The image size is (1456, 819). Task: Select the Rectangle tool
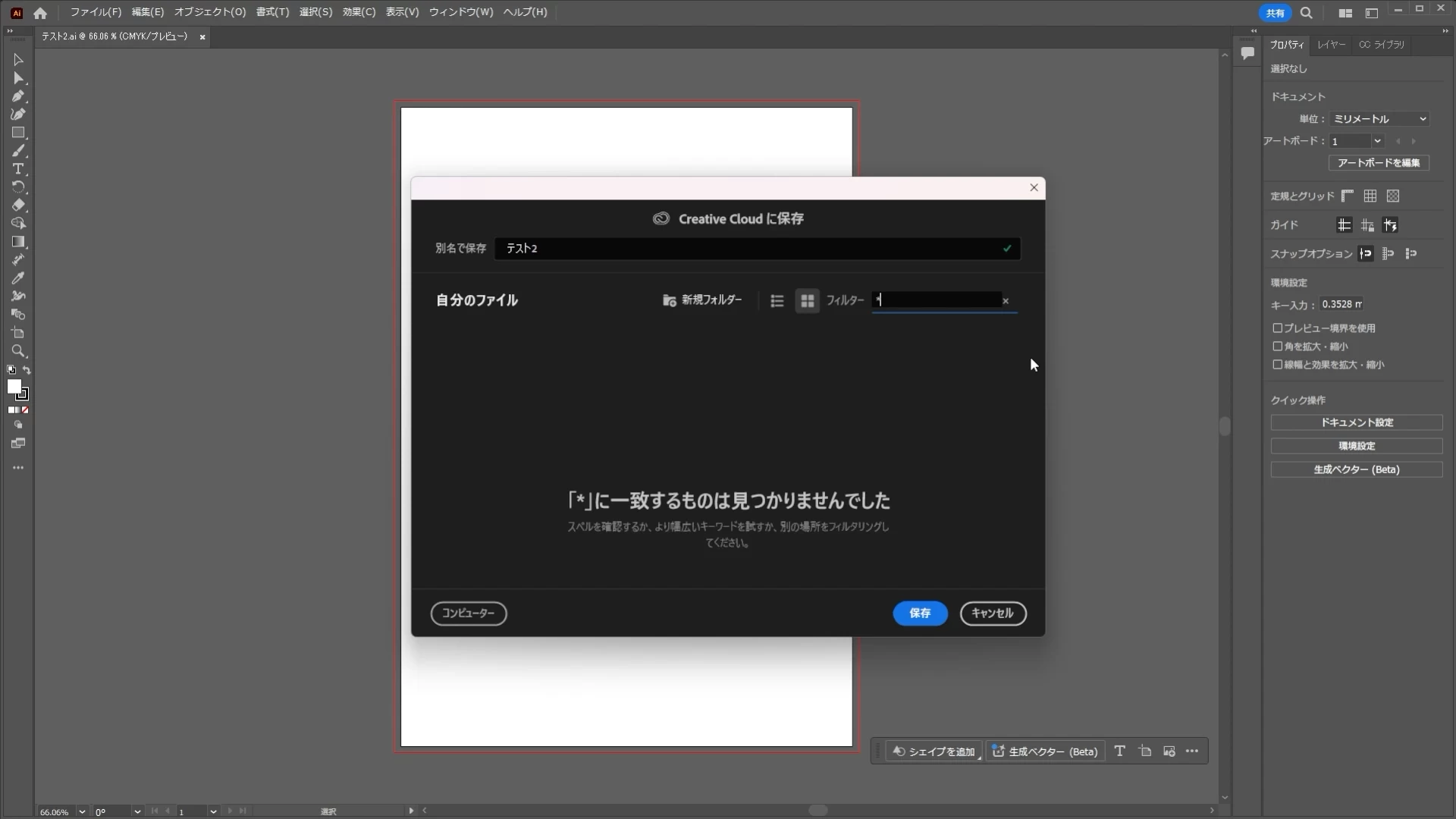[x=18, y=133]
